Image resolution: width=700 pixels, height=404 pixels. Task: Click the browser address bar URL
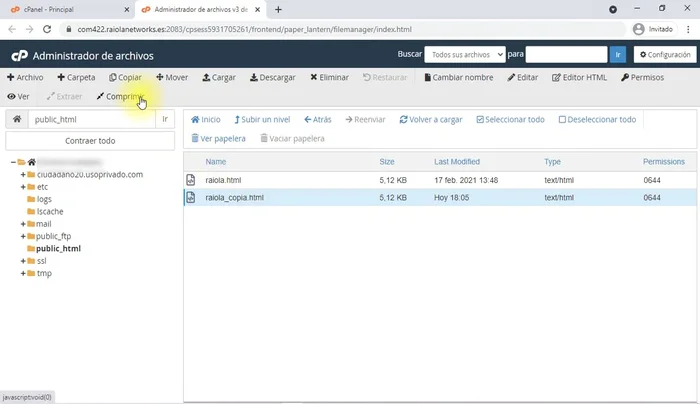click(244, 29)
